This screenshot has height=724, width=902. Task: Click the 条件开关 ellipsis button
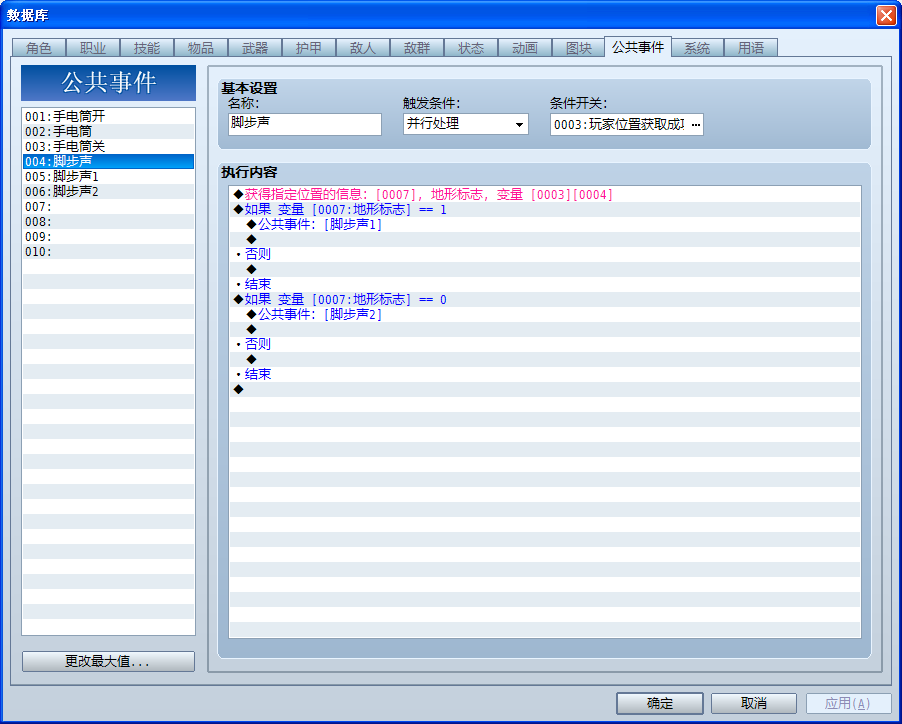(695, 125)
